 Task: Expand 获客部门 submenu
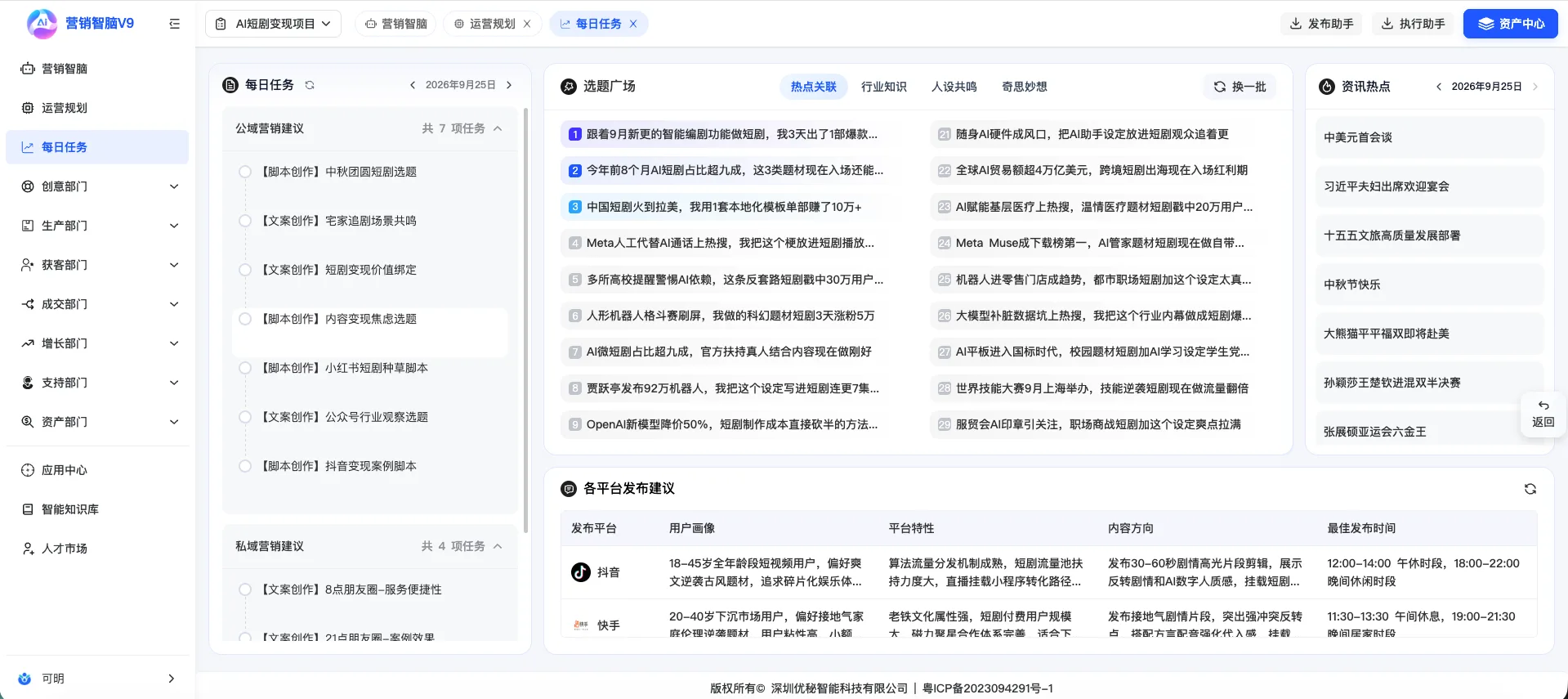(x=174, y=265)
